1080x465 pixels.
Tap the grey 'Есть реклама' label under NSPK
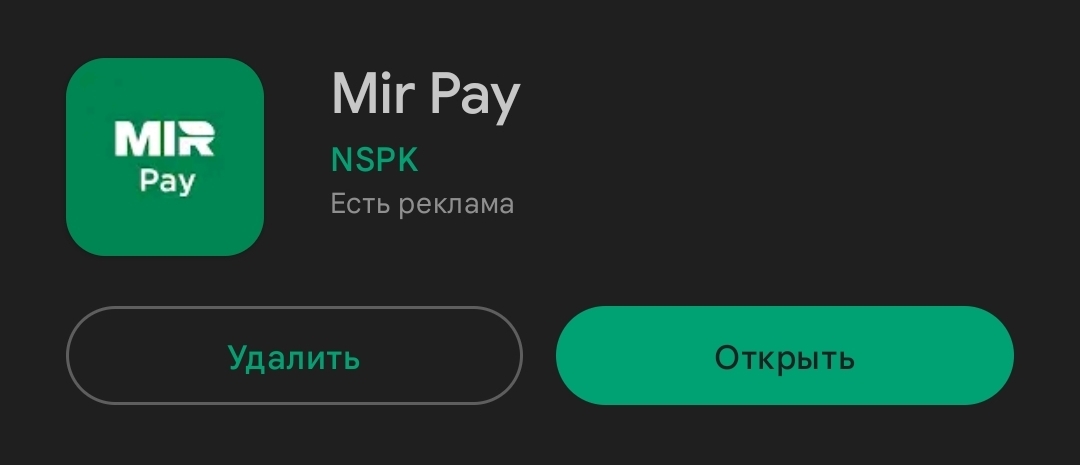pos(422,204)
